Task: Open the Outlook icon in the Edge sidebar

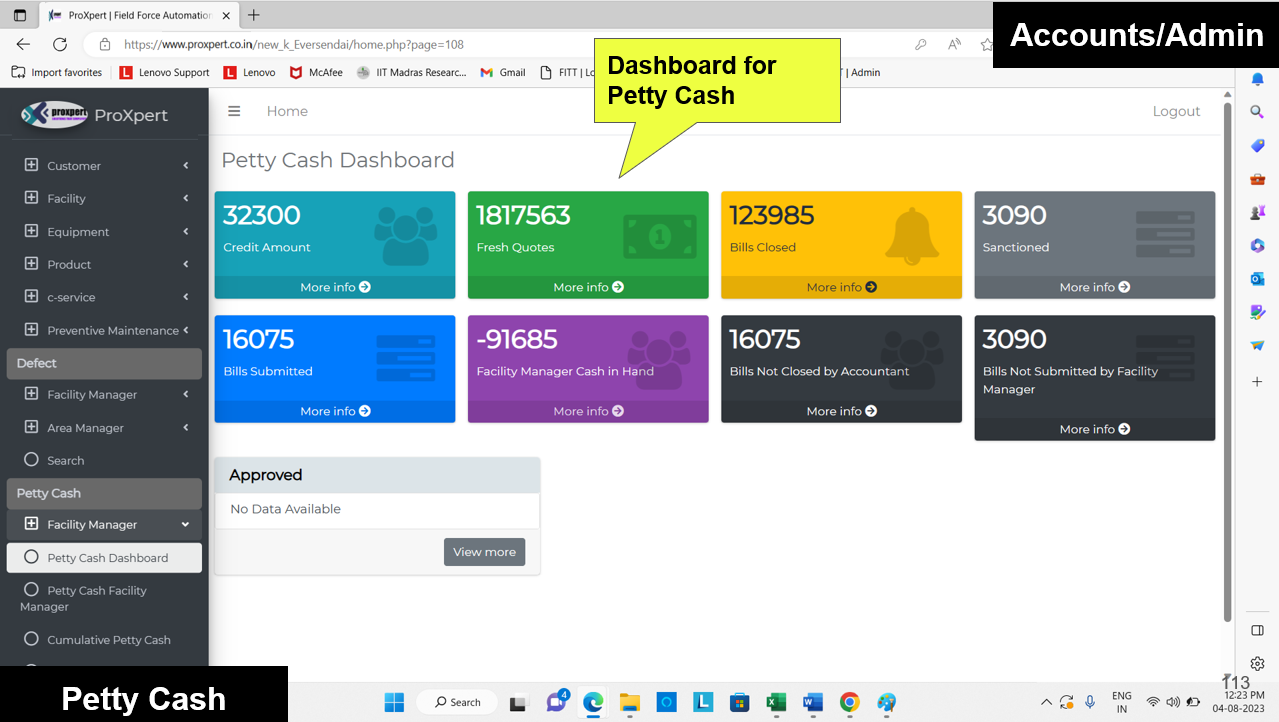Action: click(x=1257, y=278)
